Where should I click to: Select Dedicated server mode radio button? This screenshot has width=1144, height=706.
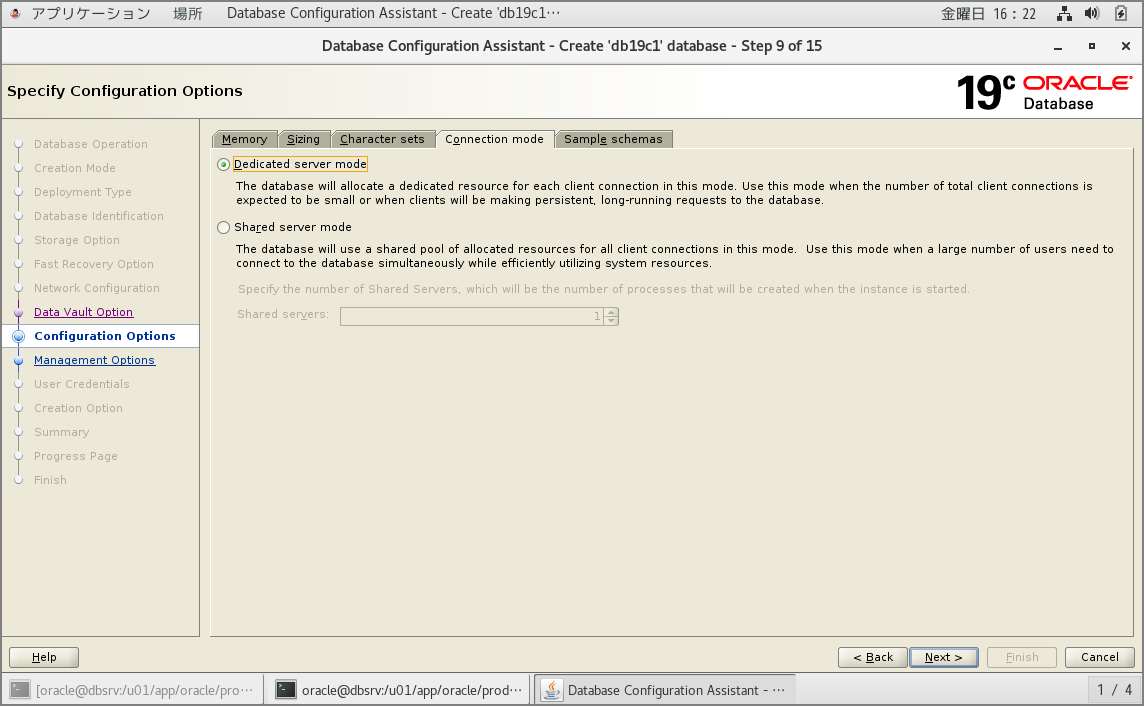(223, 164)
